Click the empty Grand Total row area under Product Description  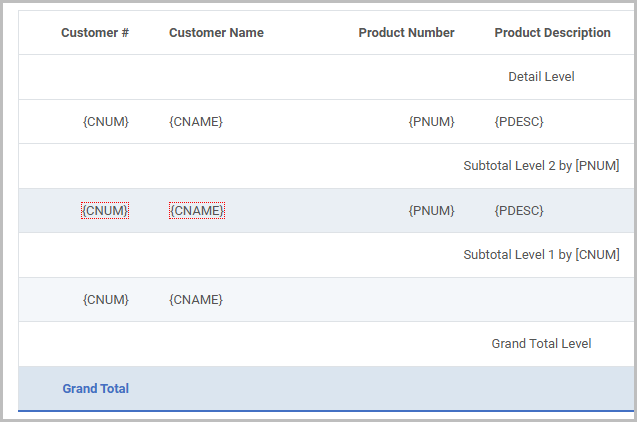pyautogui.click(x=552, y=389)
